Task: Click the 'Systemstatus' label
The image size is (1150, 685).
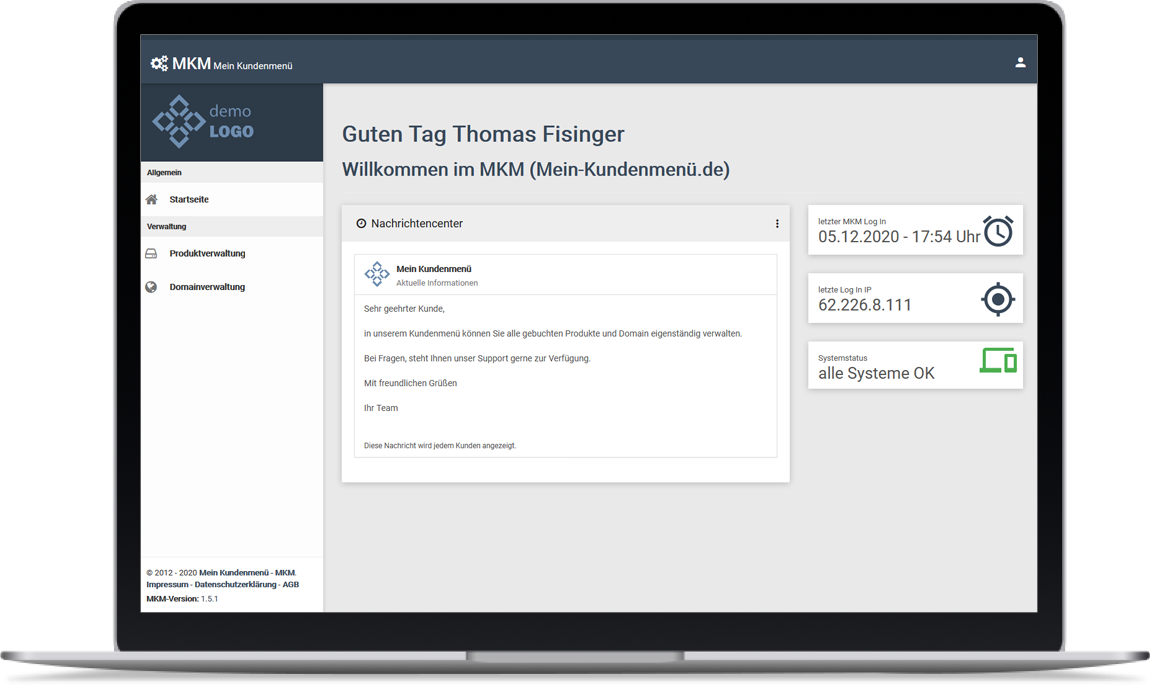Action: [843, 358]
